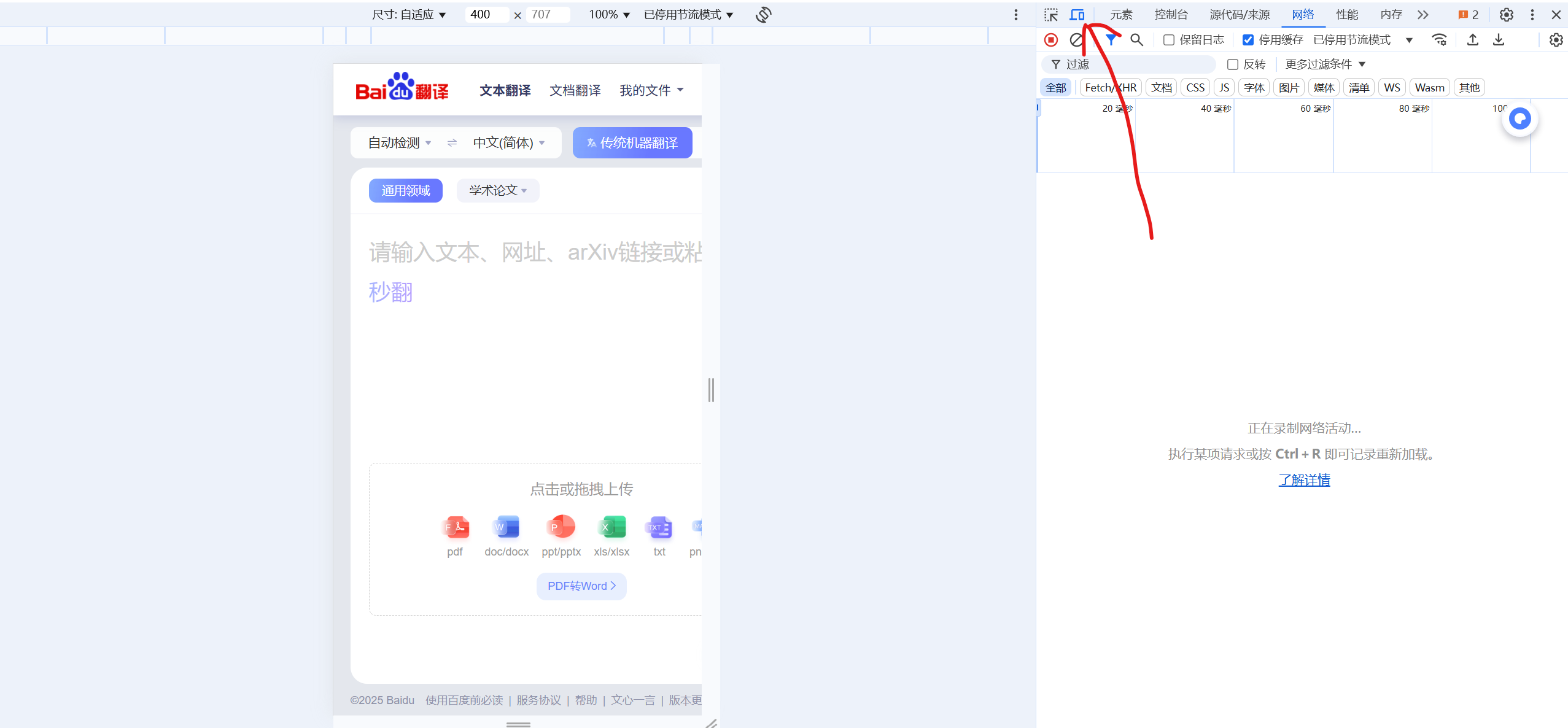Click the 了解详情 link

click(x=1304, y=480)
